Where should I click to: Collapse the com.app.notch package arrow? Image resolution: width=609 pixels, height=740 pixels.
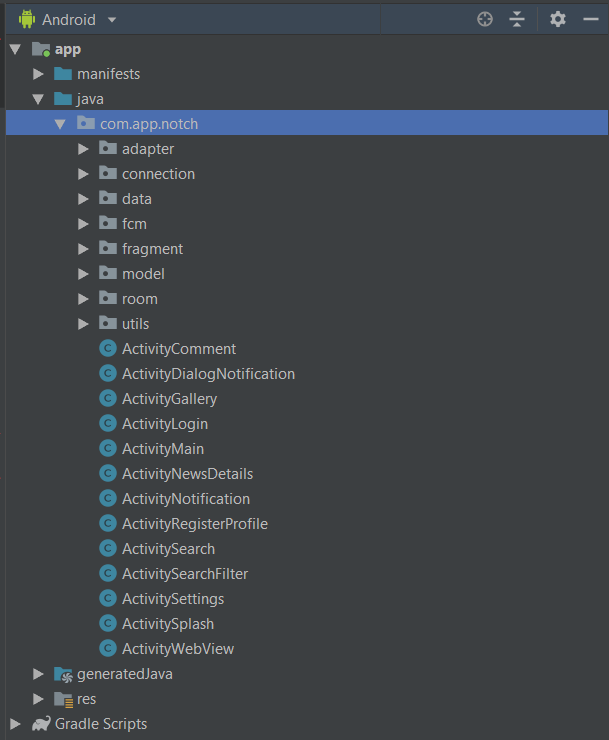pyautogui.click(x=60, y=124)
